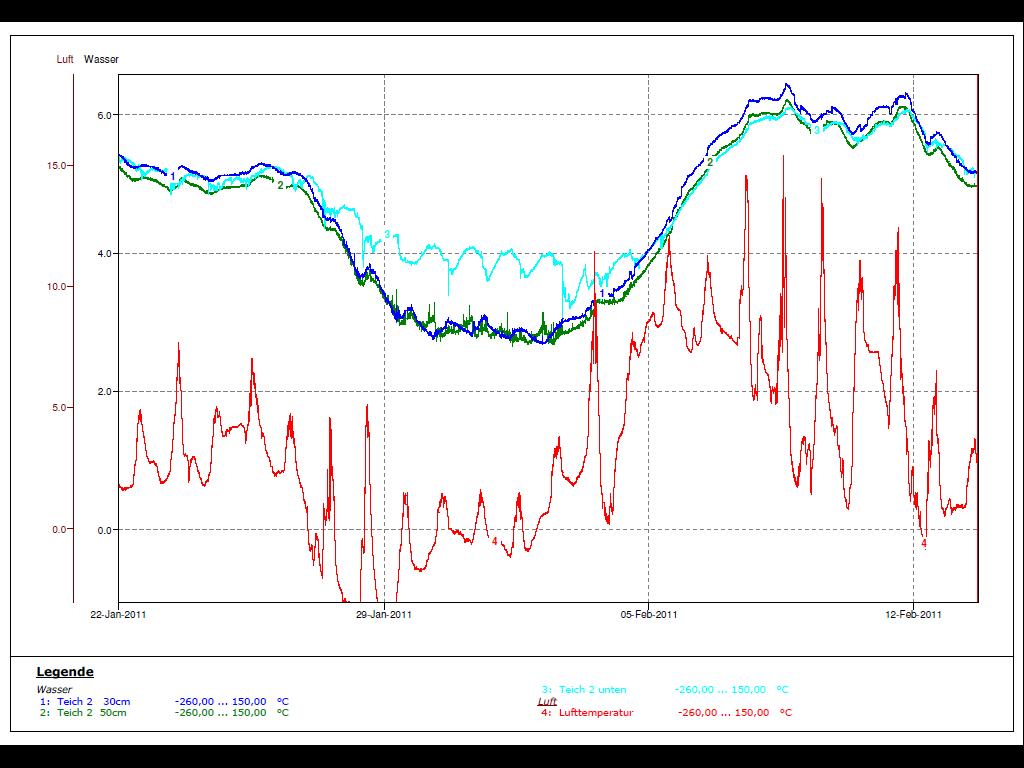
Task: Click the 29-Jan-2011 date label
Action: click(x=384, y=615)
